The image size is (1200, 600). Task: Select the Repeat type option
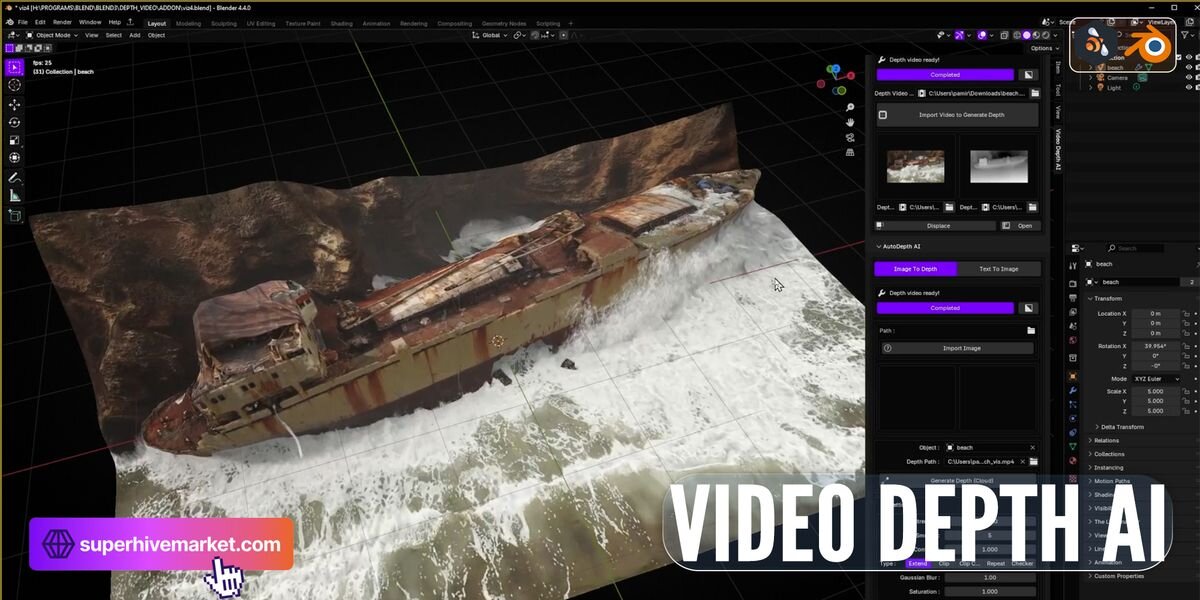[x=995, y=564]
